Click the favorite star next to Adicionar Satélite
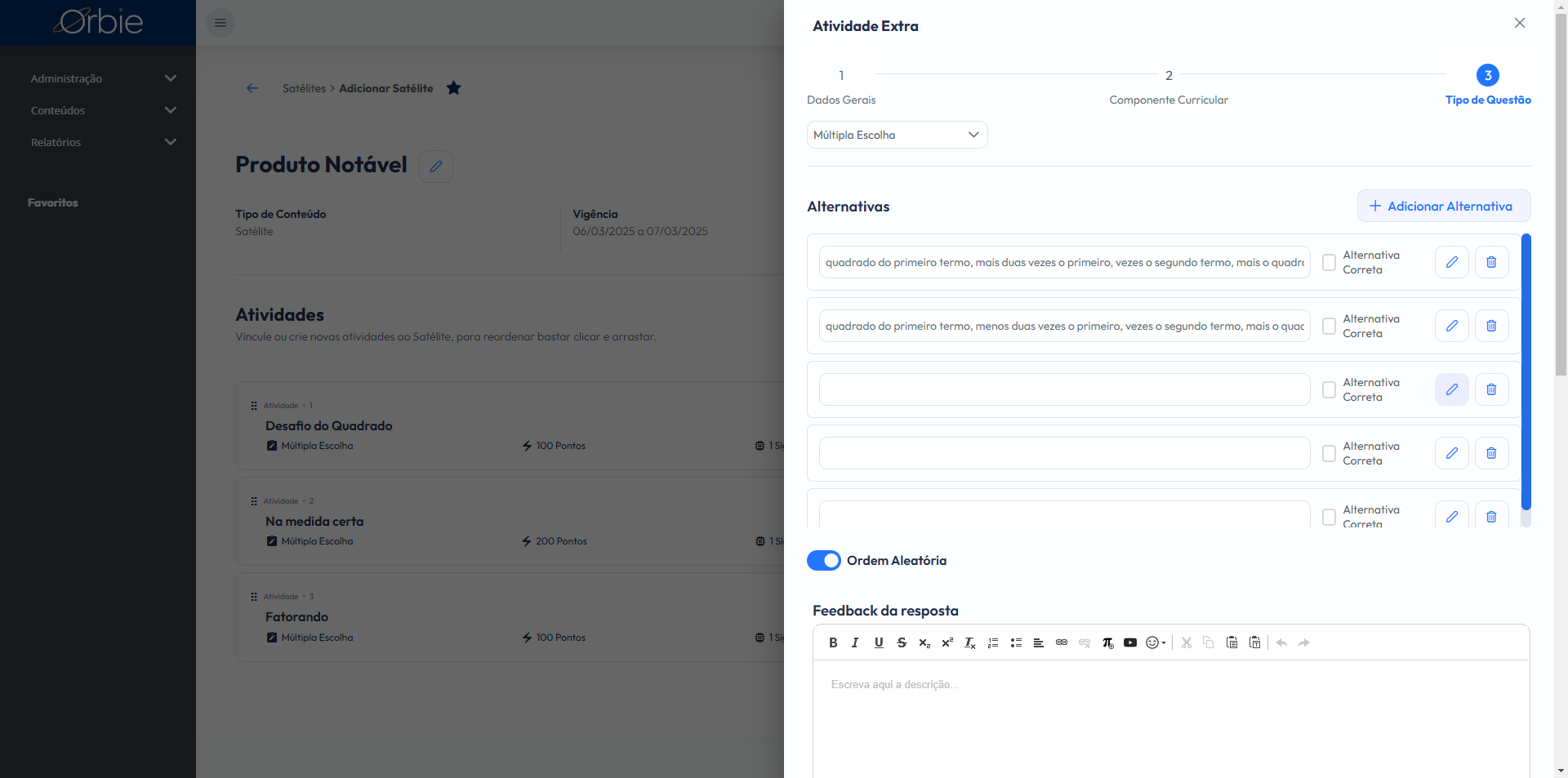Image resolution: width=1568 pixels, height=778 pixels. pyautogui.click(x=454, y=88)
